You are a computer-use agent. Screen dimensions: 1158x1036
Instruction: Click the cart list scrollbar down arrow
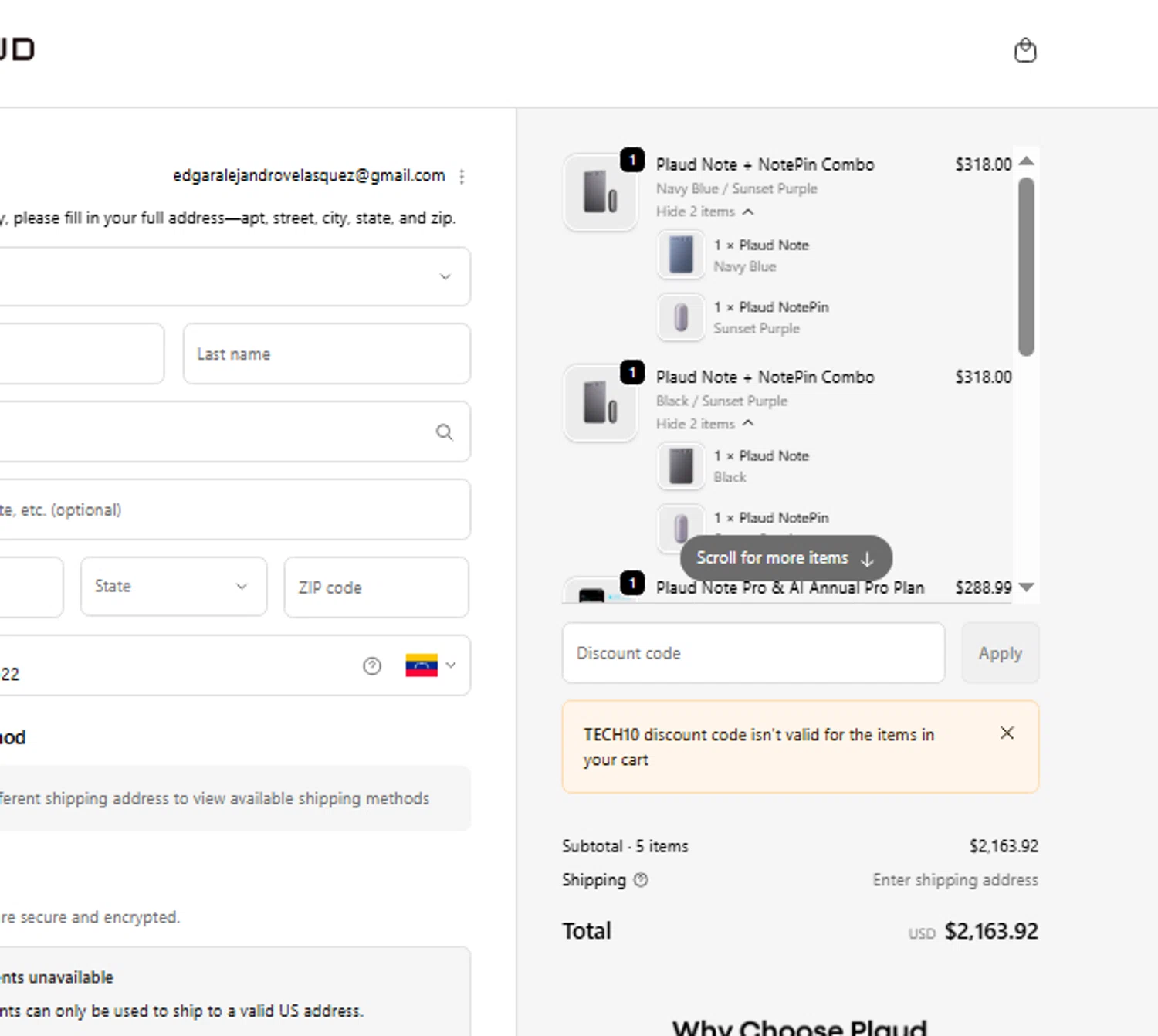click(x=1026, y=587)
